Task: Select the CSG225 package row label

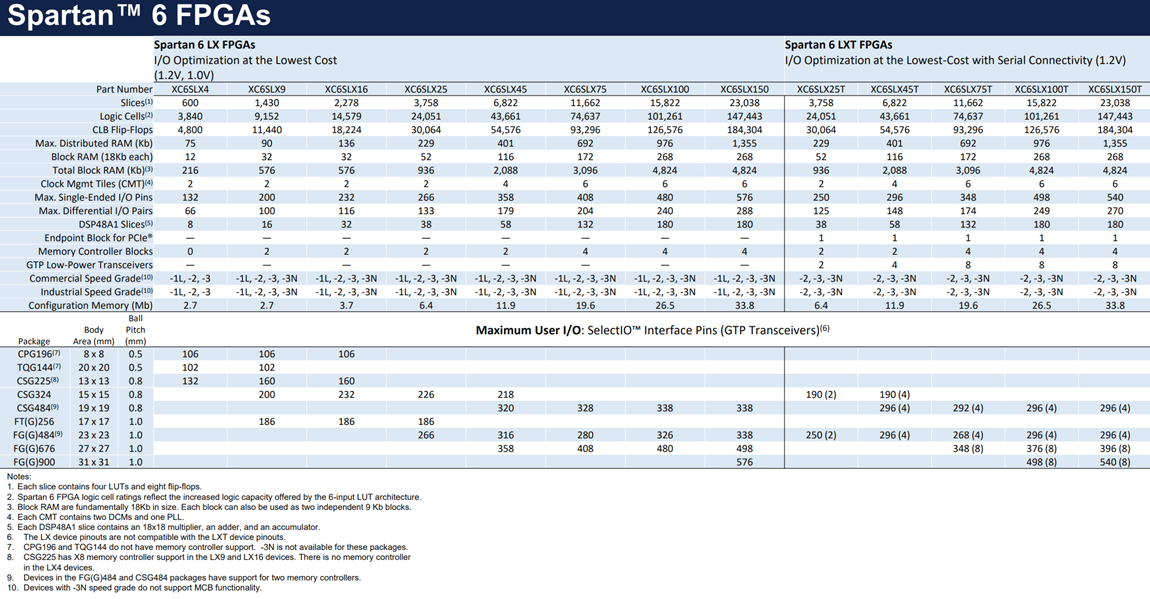Action: coord(37,381)
